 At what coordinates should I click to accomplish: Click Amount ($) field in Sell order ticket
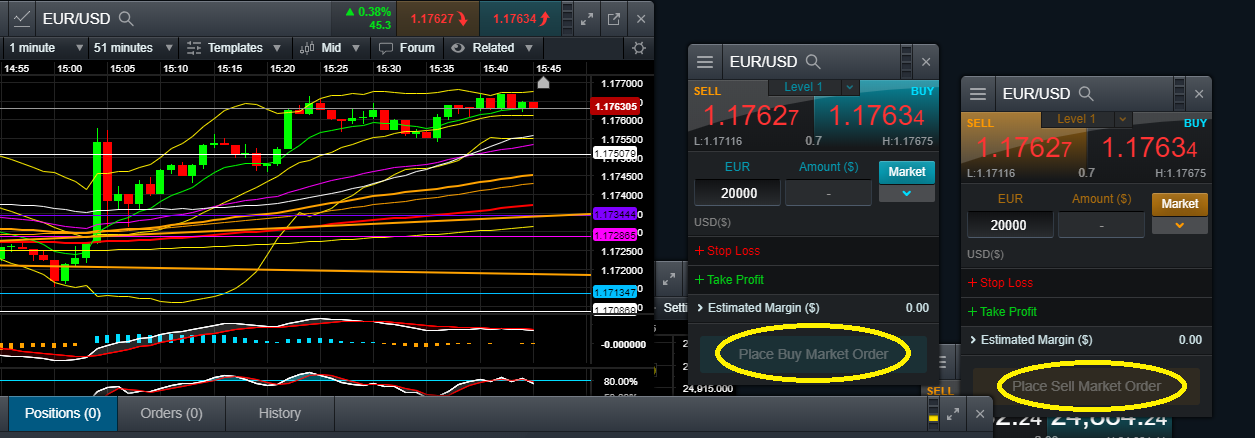click(1102, 225)
